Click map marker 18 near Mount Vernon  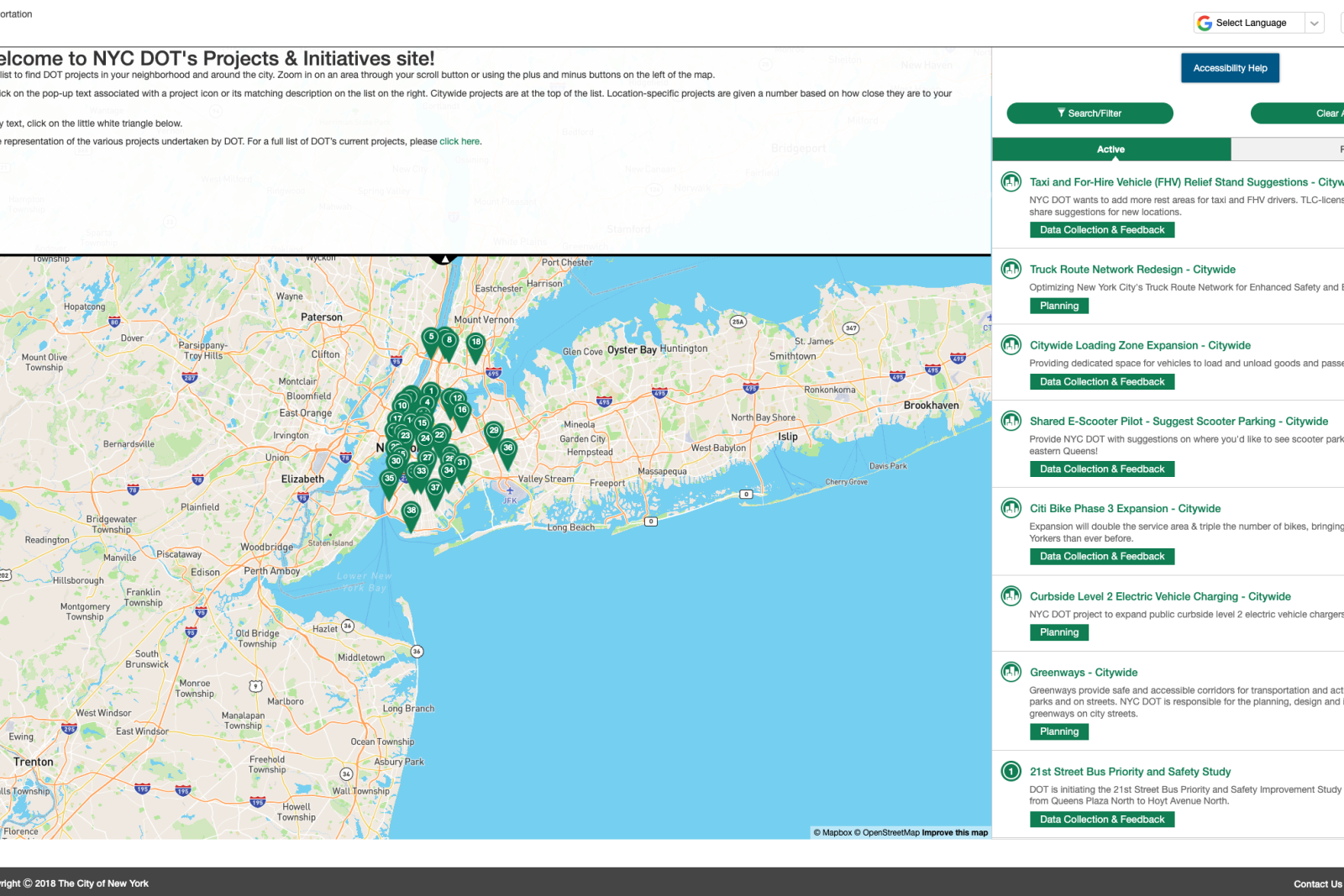pos(475,343)
